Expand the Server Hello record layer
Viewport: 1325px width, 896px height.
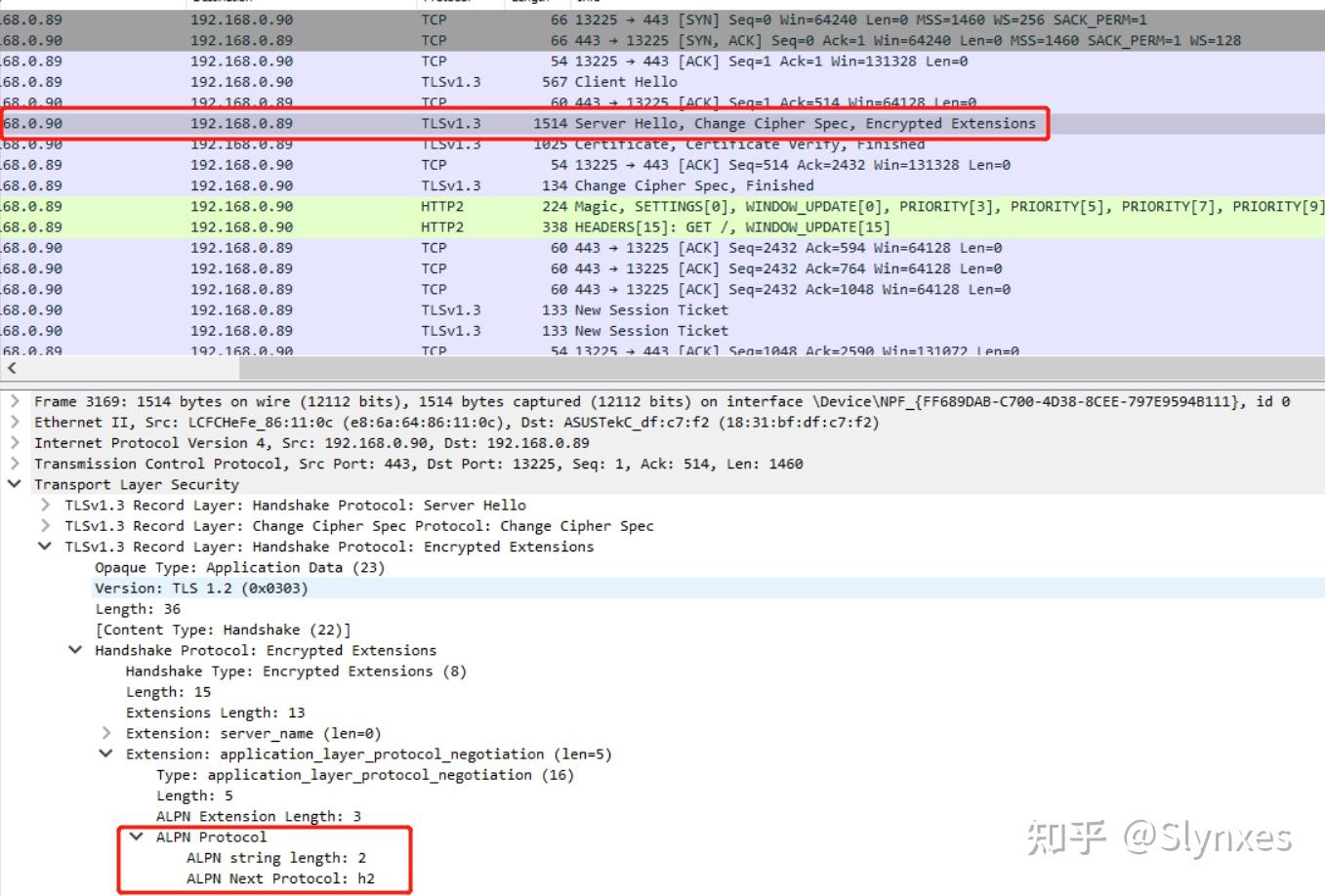tap(45, 505)
